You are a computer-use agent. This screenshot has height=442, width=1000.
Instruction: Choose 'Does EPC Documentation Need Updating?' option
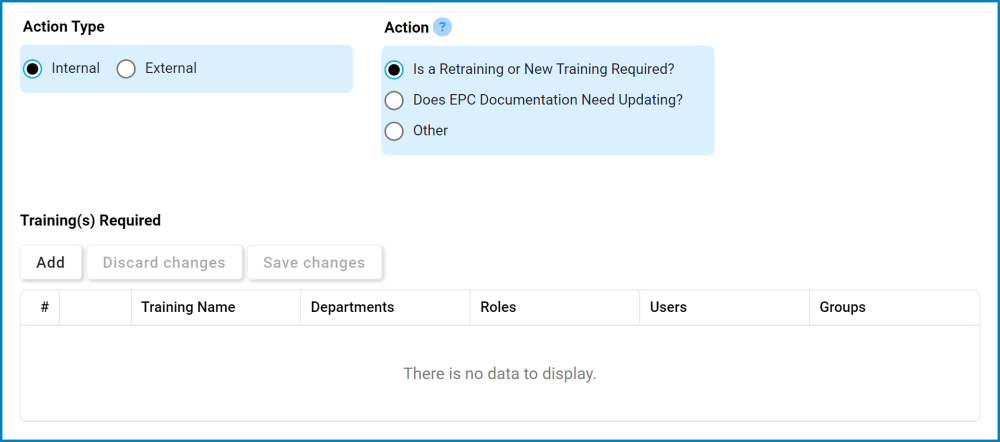[x=394, y=100]
